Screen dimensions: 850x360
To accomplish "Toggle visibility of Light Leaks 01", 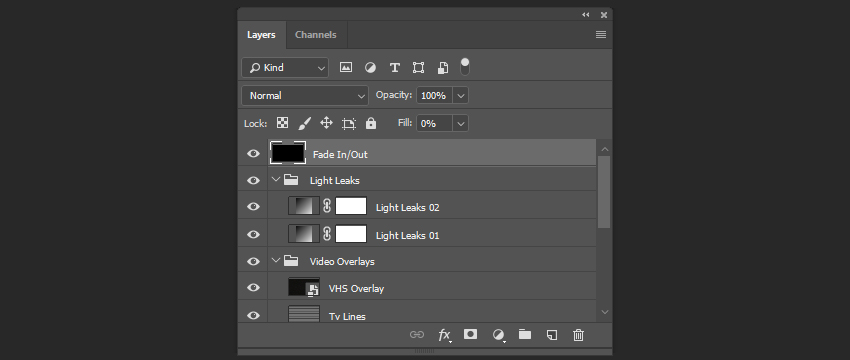I will pyautogui.click(x=253, y=234).
